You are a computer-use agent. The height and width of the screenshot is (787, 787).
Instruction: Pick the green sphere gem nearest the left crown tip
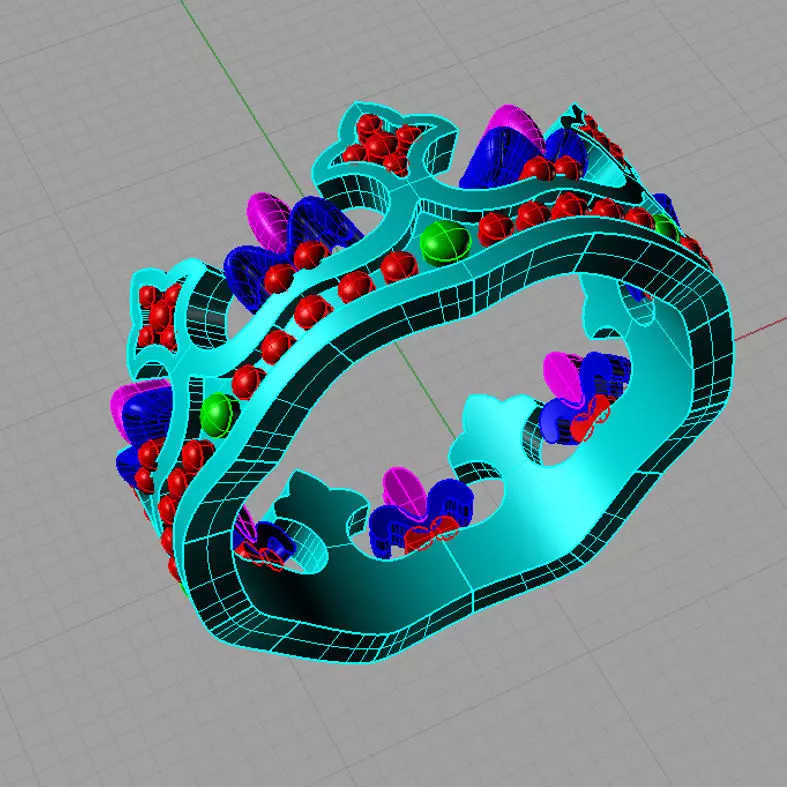219,415
